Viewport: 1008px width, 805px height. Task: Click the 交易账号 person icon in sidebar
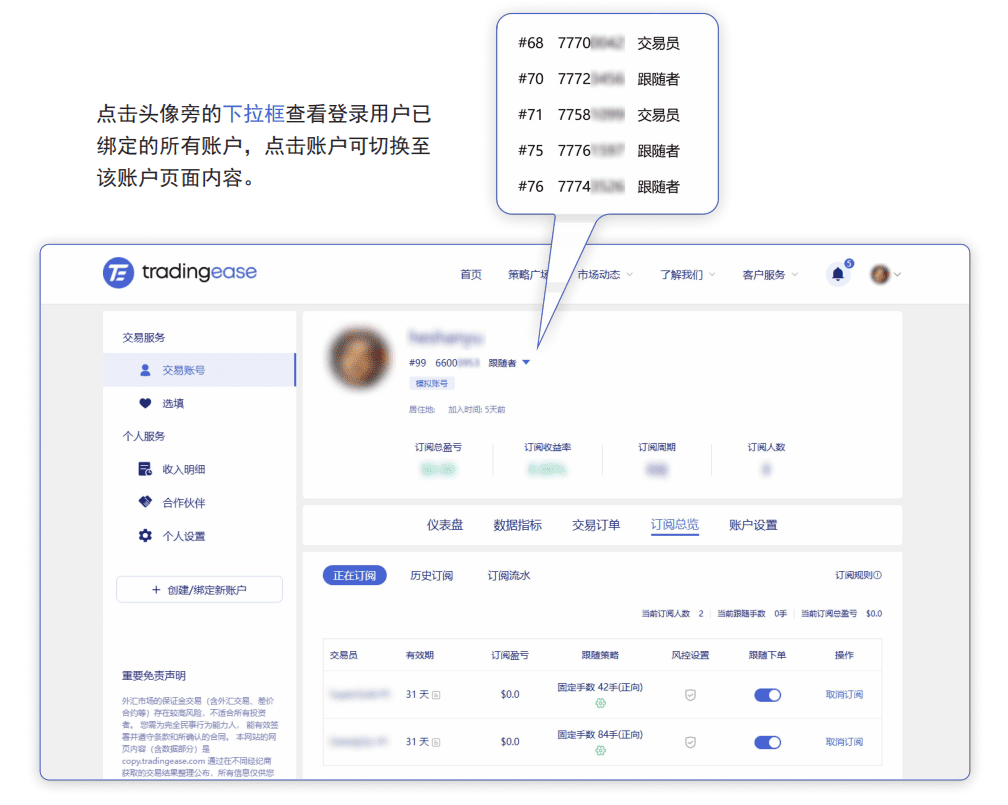pos(145,370)
